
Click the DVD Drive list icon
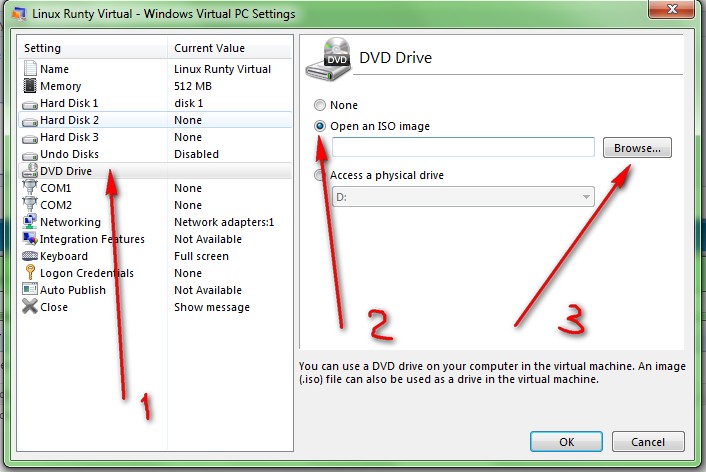tap(30, 170)
